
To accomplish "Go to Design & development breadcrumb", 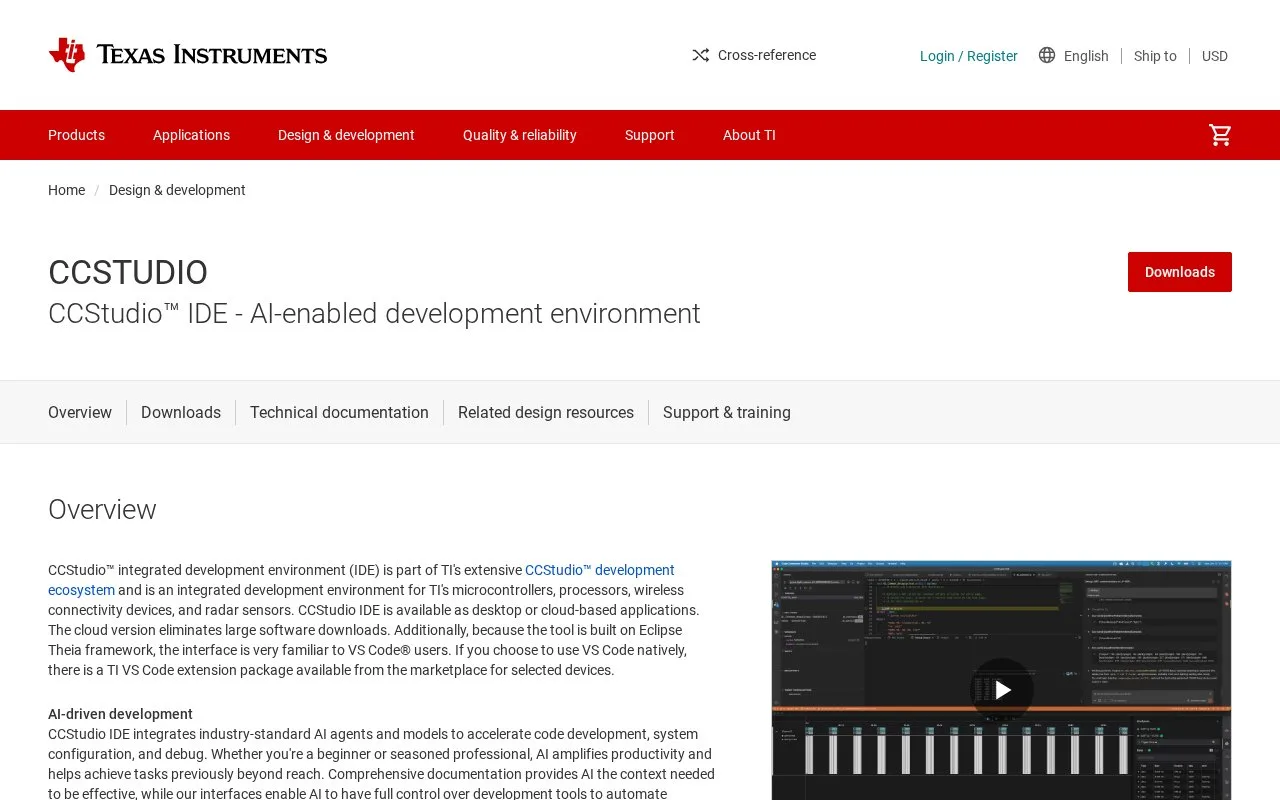I will (177, 190).
